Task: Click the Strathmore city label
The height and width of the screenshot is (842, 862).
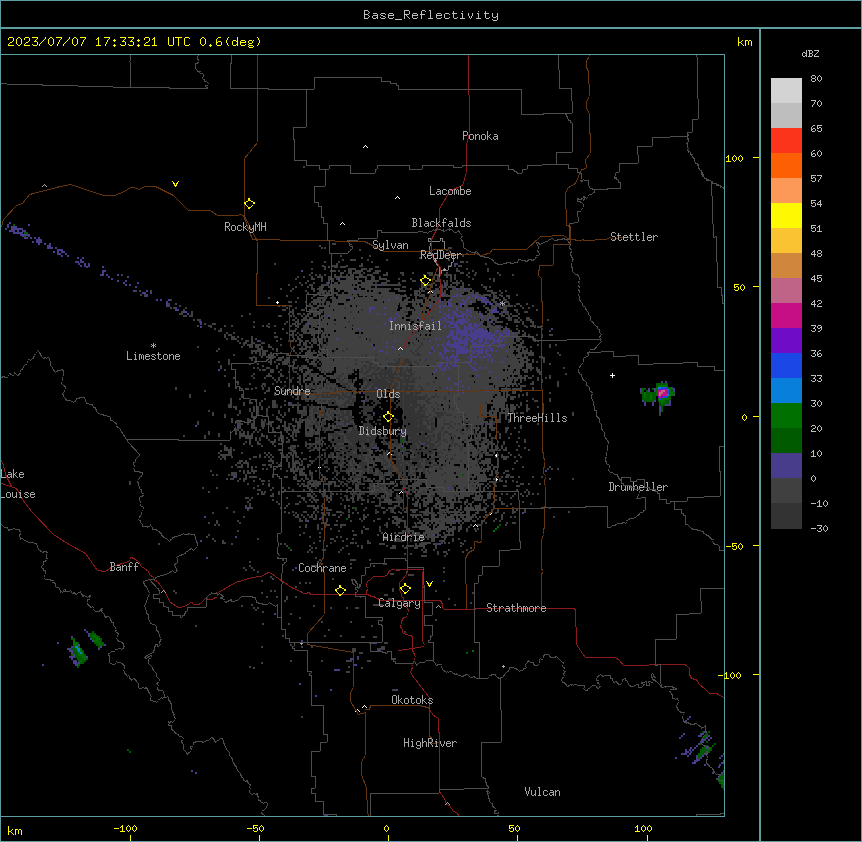Action: [516, 608]
